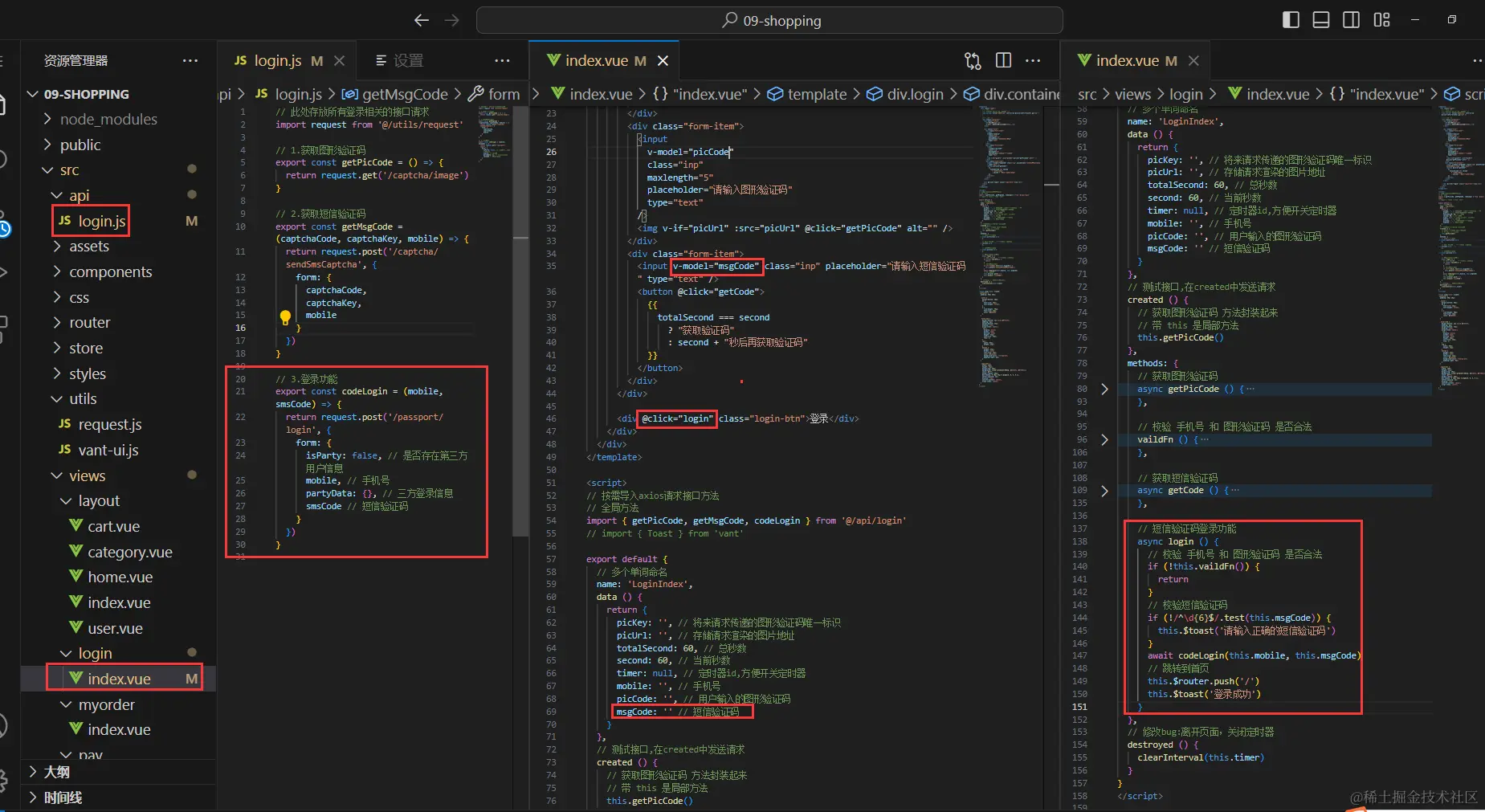This screenshot has height=812, width=1485.
Task: Expand the 大纲 outline section
Action: tap(56, 773)
